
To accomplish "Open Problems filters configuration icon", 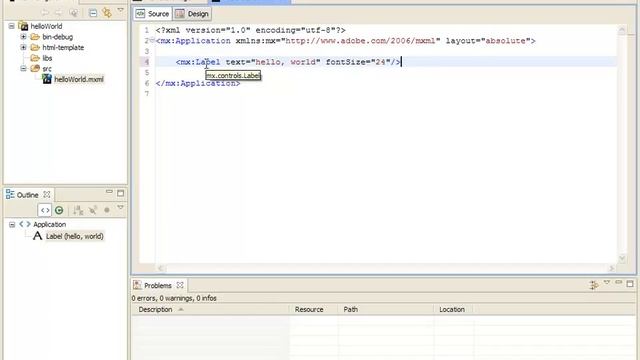I will 594,285.
